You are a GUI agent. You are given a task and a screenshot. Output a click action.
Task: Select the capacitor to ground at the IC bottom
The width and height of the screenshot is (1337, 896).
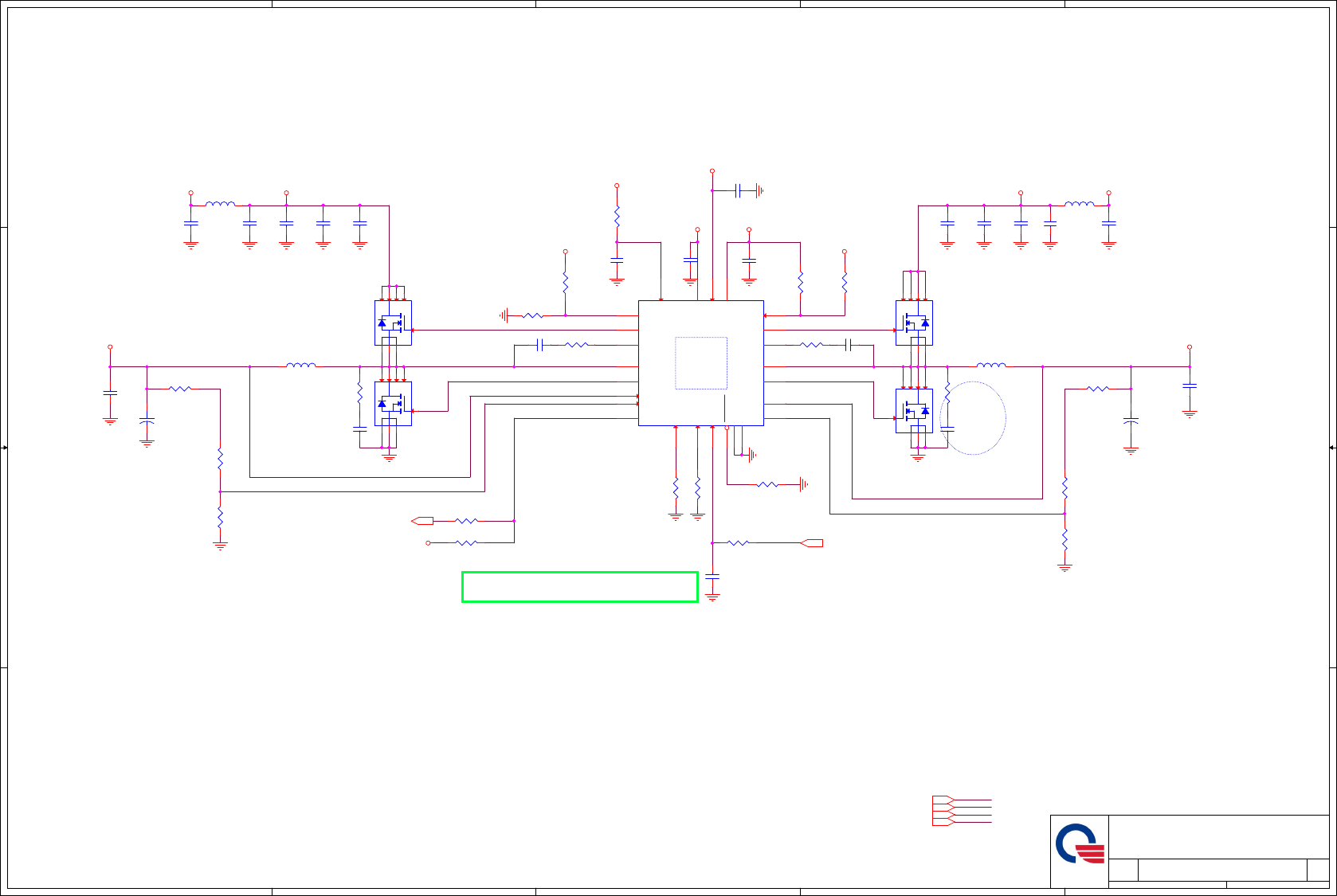coord(712,577)
